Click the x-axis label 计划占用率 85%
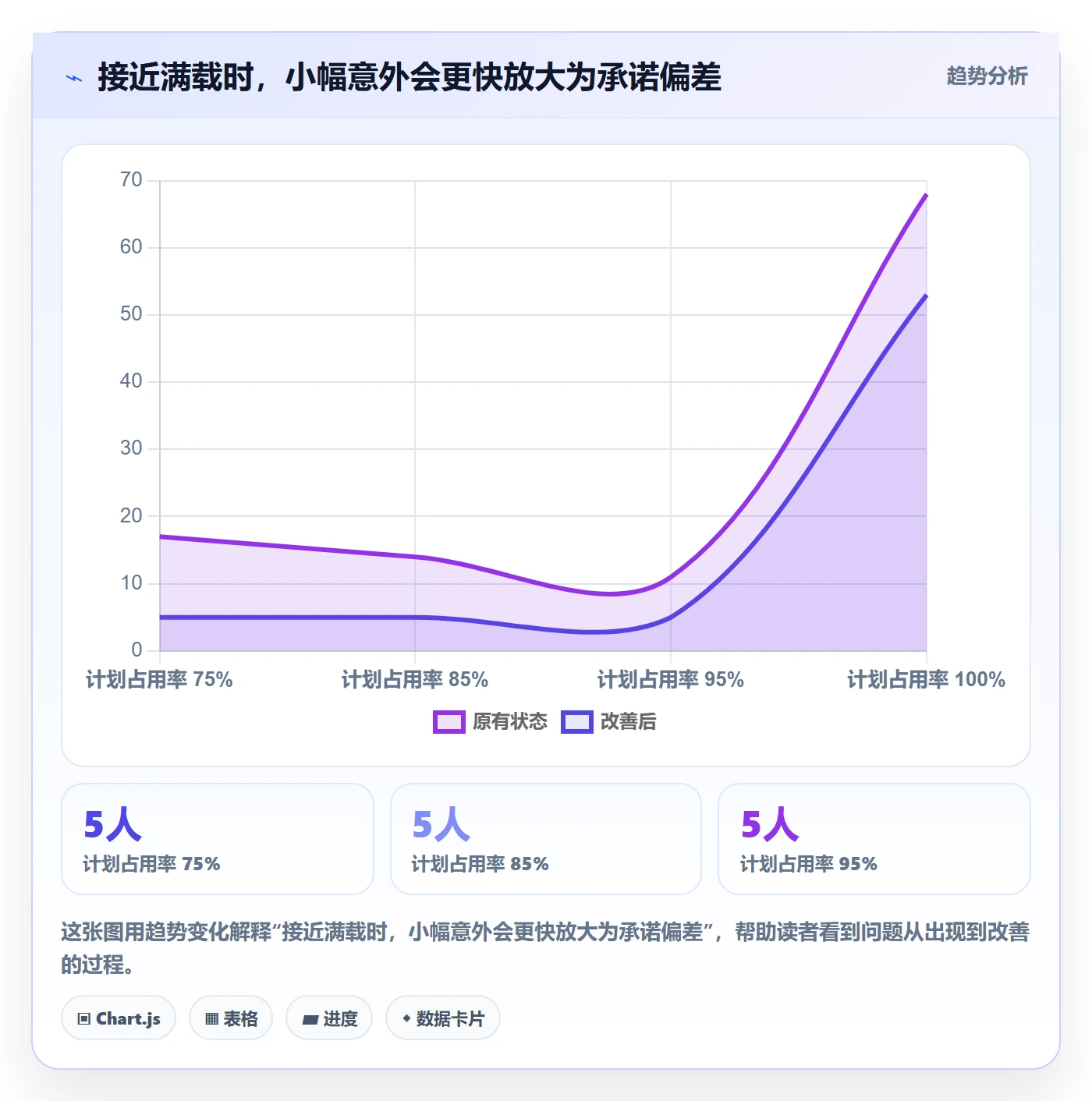Image resolution: width=1092 pixels, height=1101 pixels. [415, 680]
